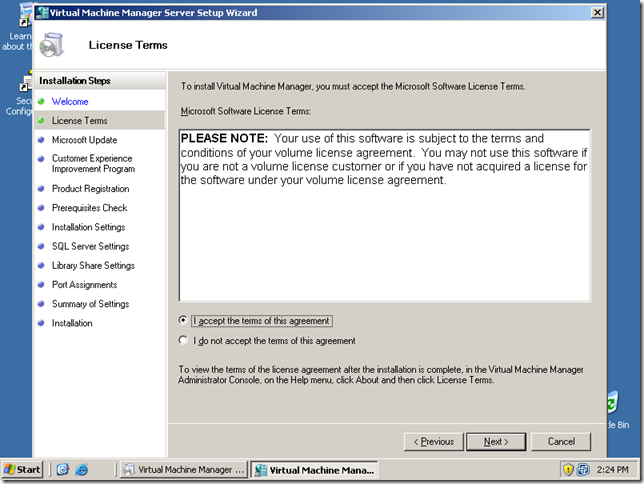Click the Prerequisites Check step
This screenshot has width=644, height=484.
[90, 208]
